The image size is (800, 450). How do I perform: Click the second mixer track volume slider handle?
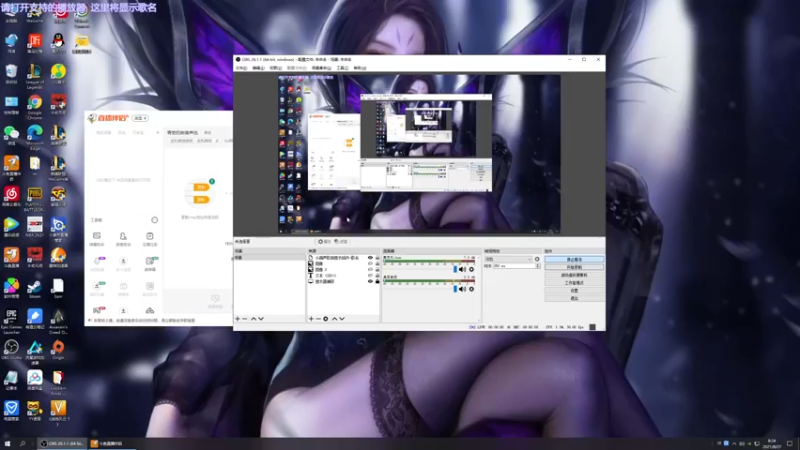[x=455, y=289]
